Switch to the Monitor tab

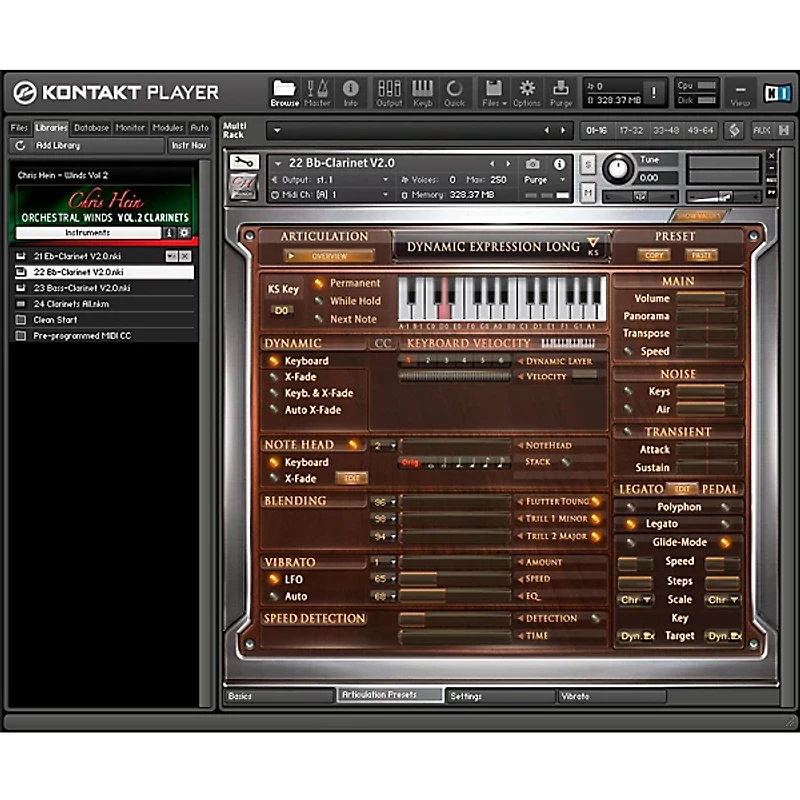[x=130, y=128]
